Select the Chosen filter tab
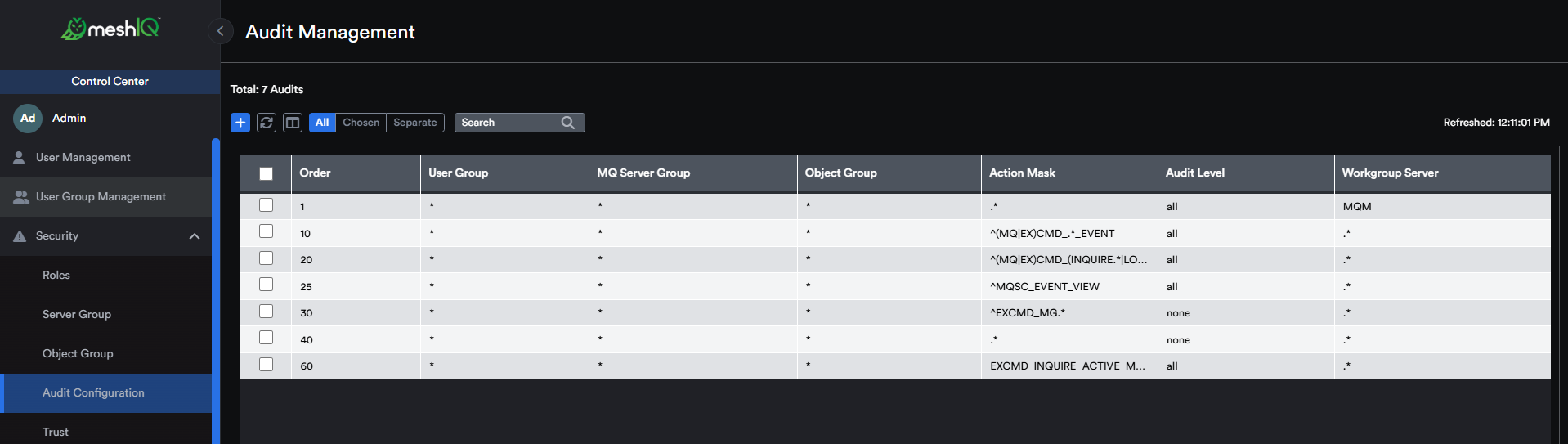The image size is (1568, 444). [x=361, y=123]
